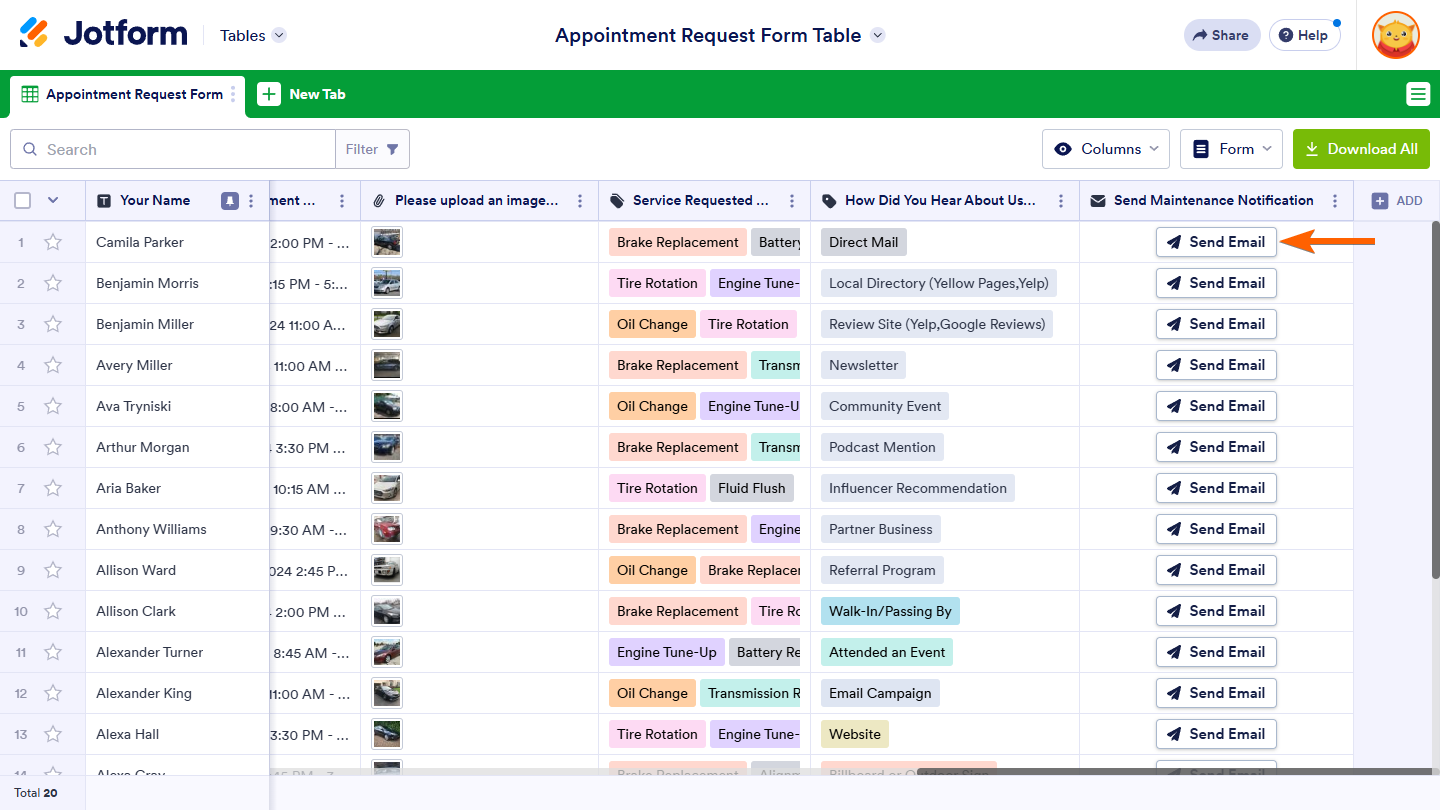Click the Podcast Mention tag

pos(882,447)
